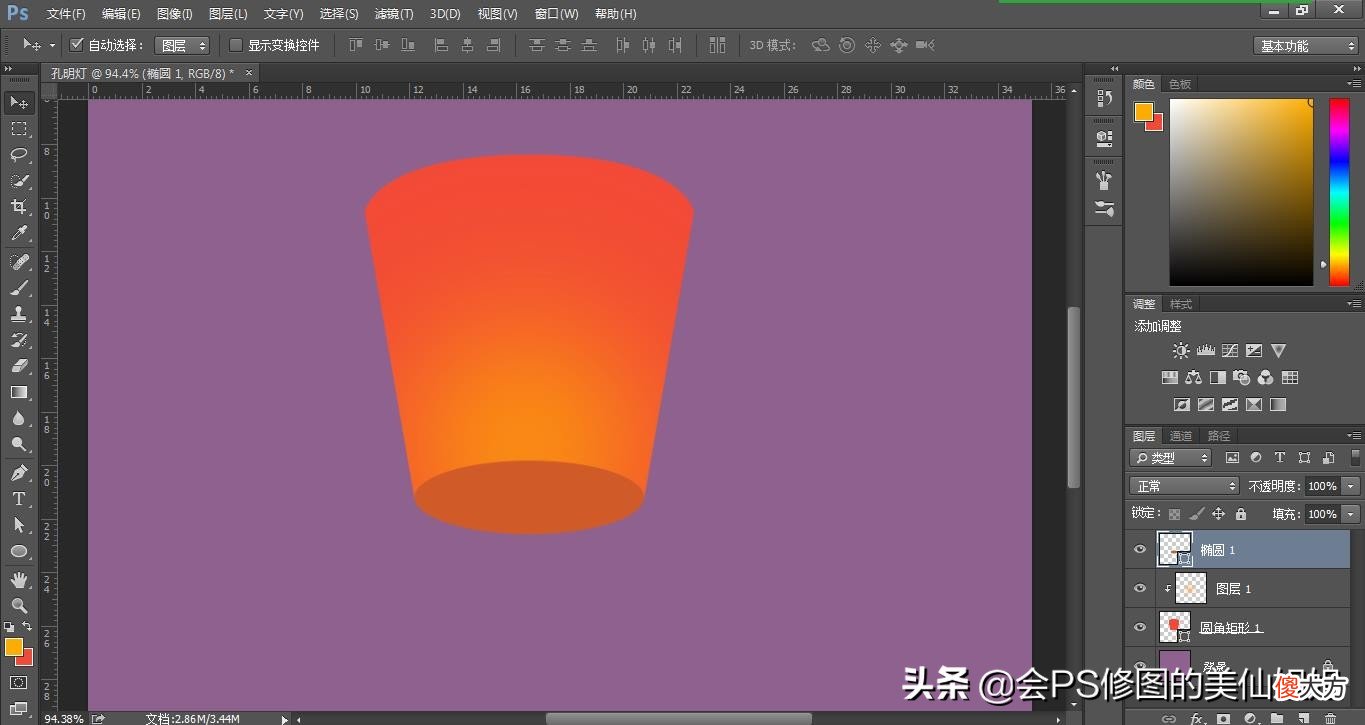Switch to the 路径 tab
Image resolution: width=1365 pixels, height=725 pixels.
(x=1219, y=436)
